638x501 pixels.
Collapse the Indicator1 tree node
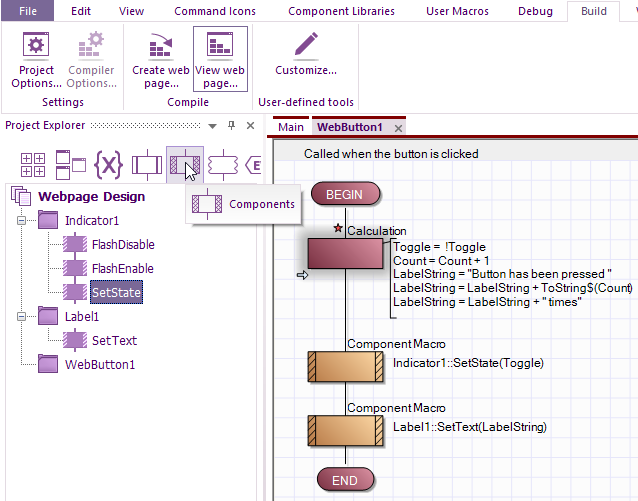point(21,221)
